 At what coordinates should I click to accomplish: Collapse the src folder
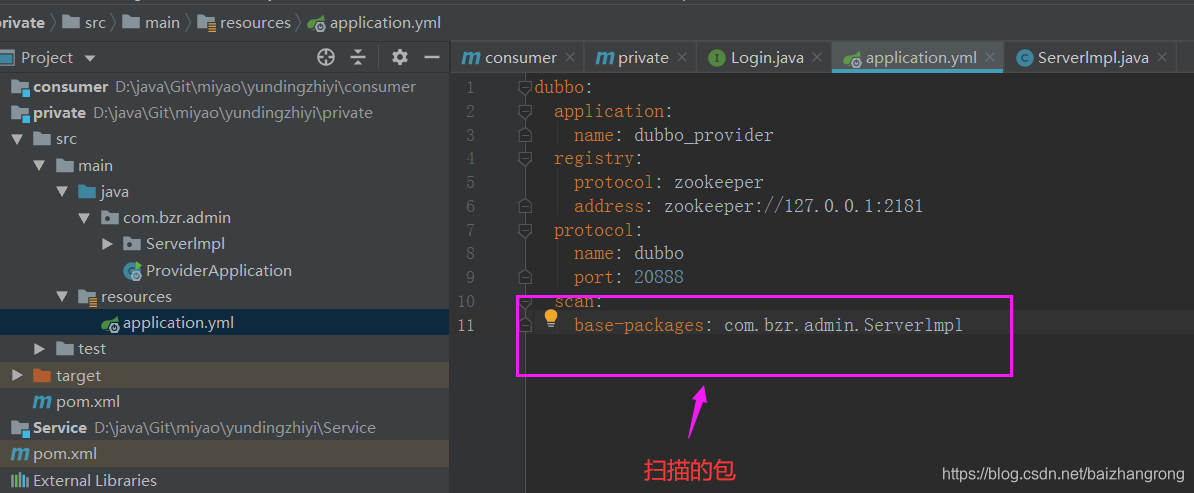(17, 139)
